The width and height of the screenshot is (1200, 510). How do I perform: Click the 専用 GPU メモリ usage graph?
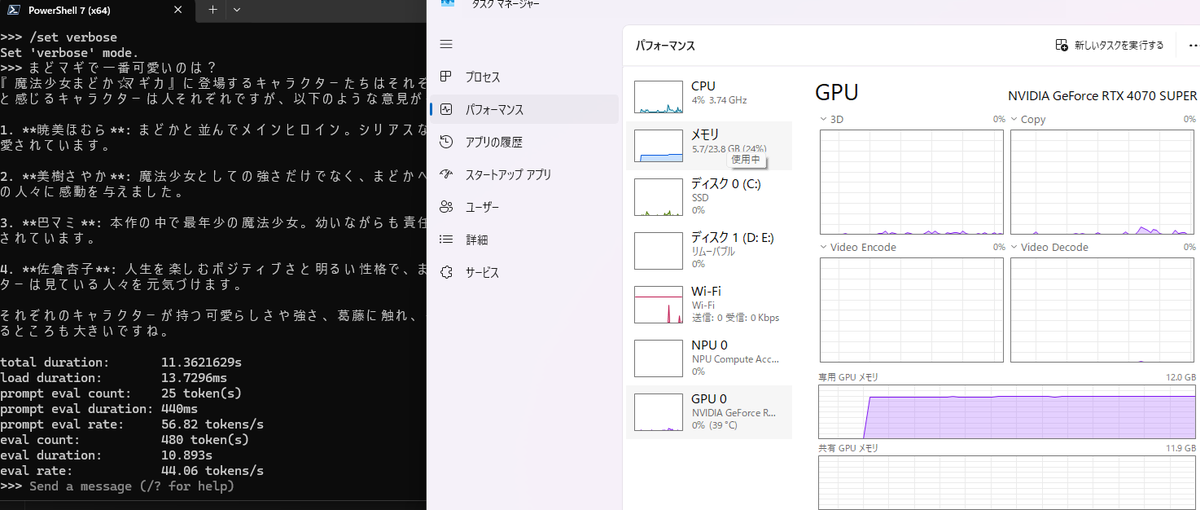1007,412
